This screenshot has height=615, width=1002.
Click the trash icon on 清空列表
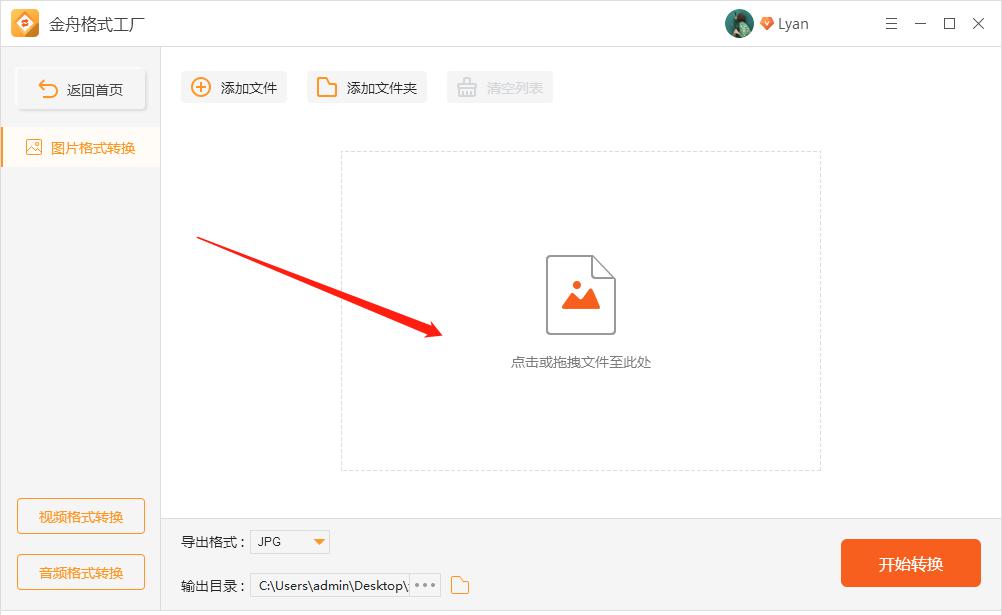tap(466, 87)
